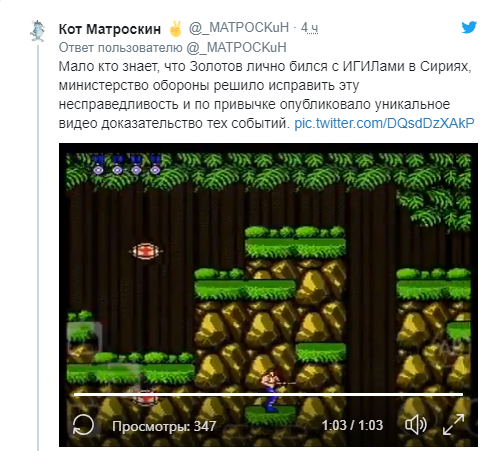Click the Twitter bird logo icon
The image size is (497, 451).
pyautogui.click(x=469, y=27)
